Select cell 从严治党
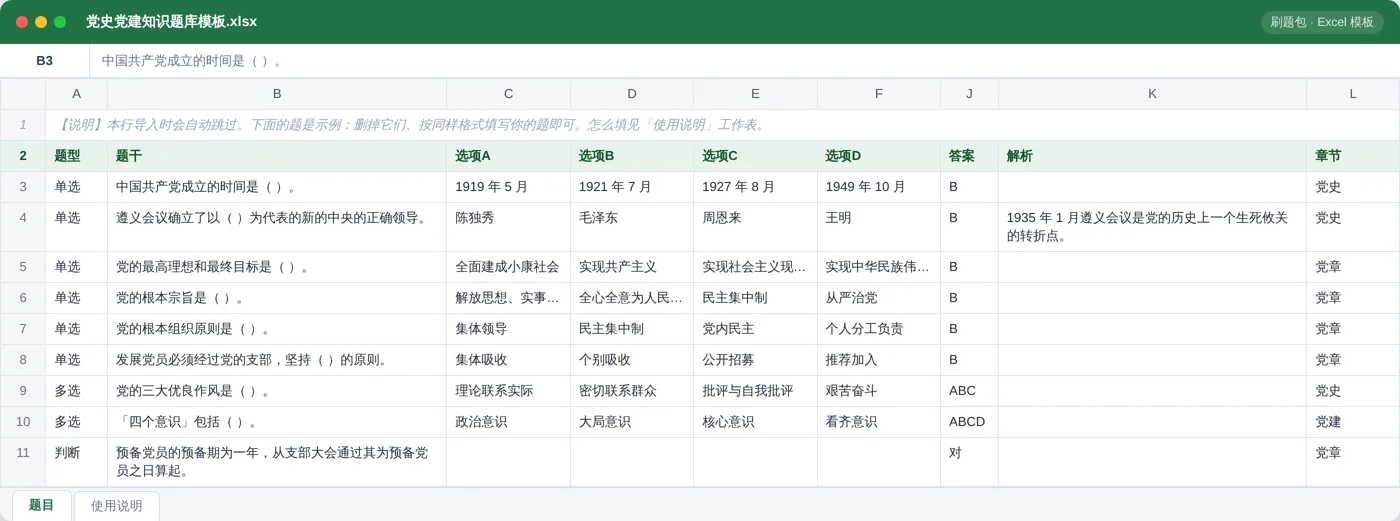This screenshot has width=1400, height=521. pyautogui.click(x=879, y=298)
